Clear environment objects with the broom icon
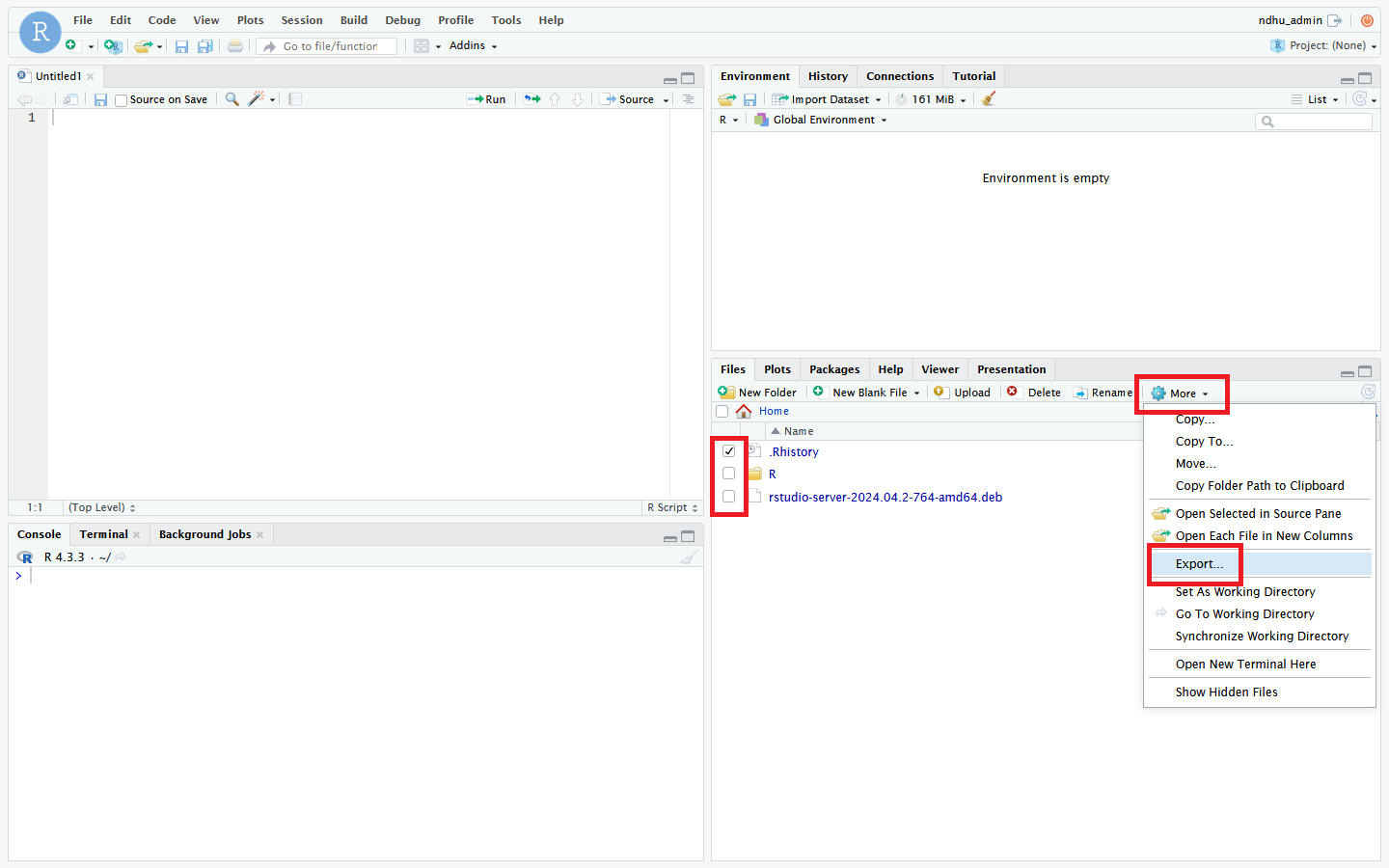Screen dimensions: 1389x868 [989, 99]
